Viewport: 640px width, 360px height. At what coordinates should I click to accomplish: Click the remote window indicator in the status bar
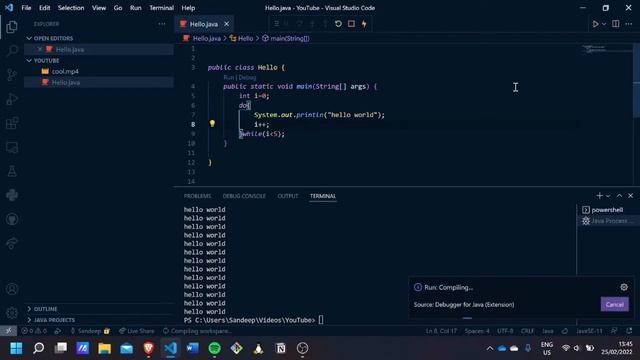8,331
